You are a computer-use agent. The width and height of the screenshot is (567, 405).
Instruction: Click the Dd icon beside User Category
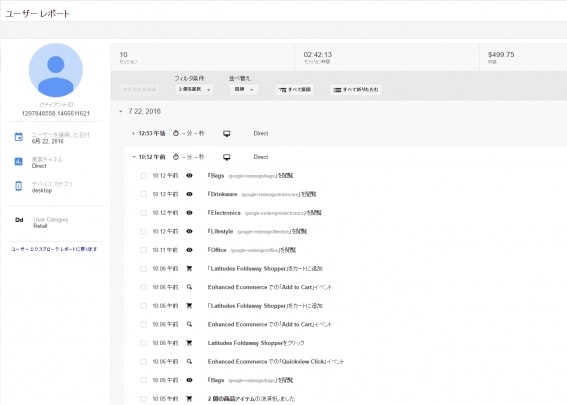click(x=19, y=220)
